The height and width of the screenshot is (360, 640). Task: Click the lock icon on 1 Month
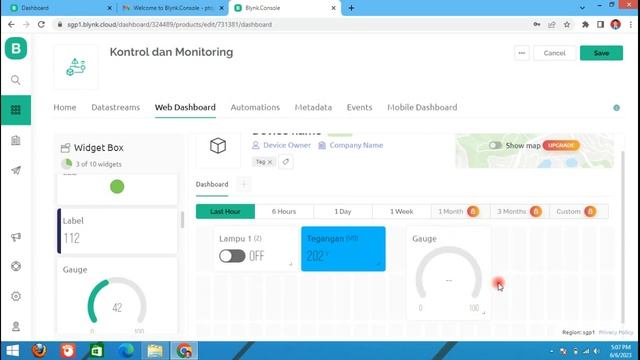(x=473, y=211)
